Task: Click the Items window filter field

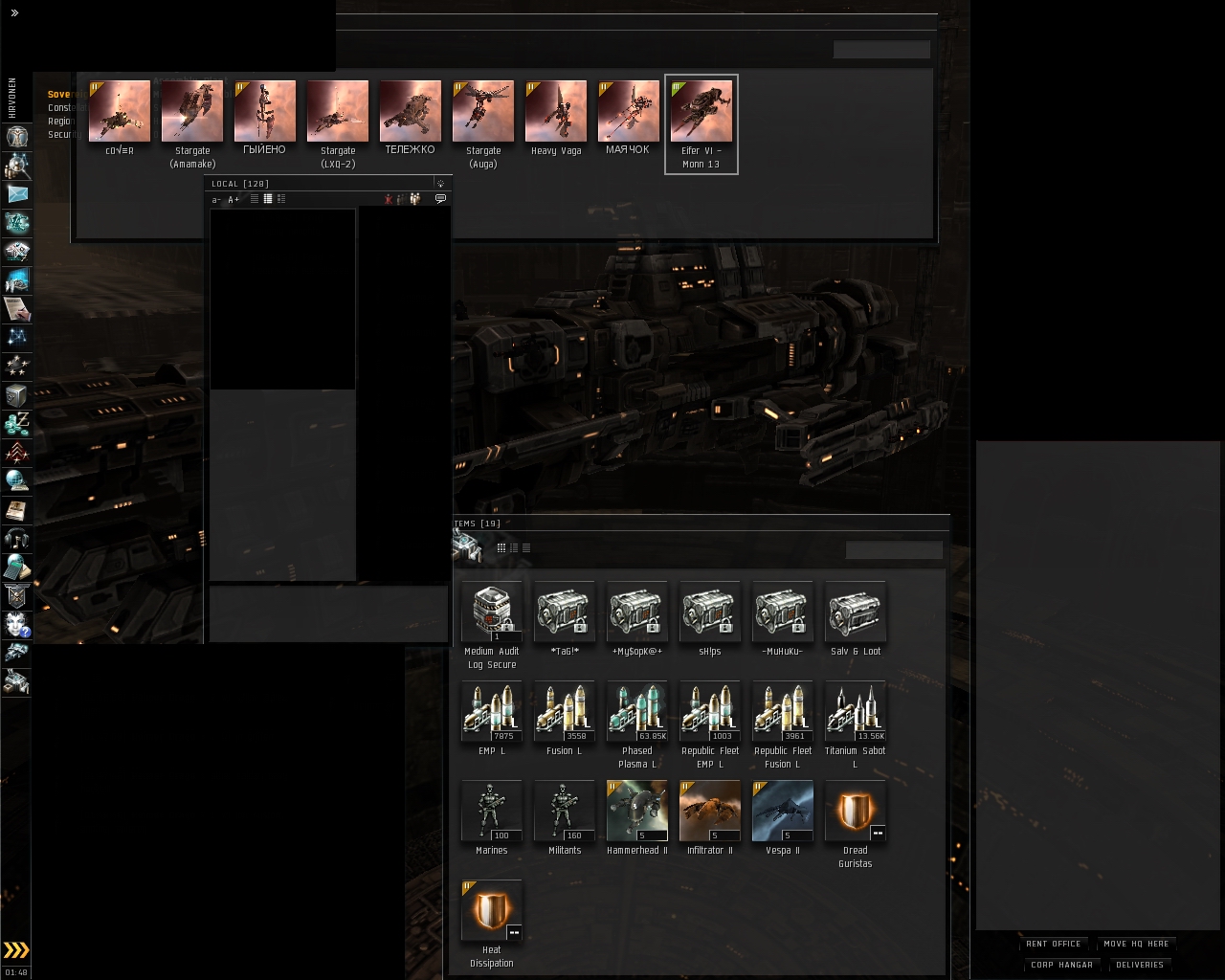Action: (x=894, y=549)
